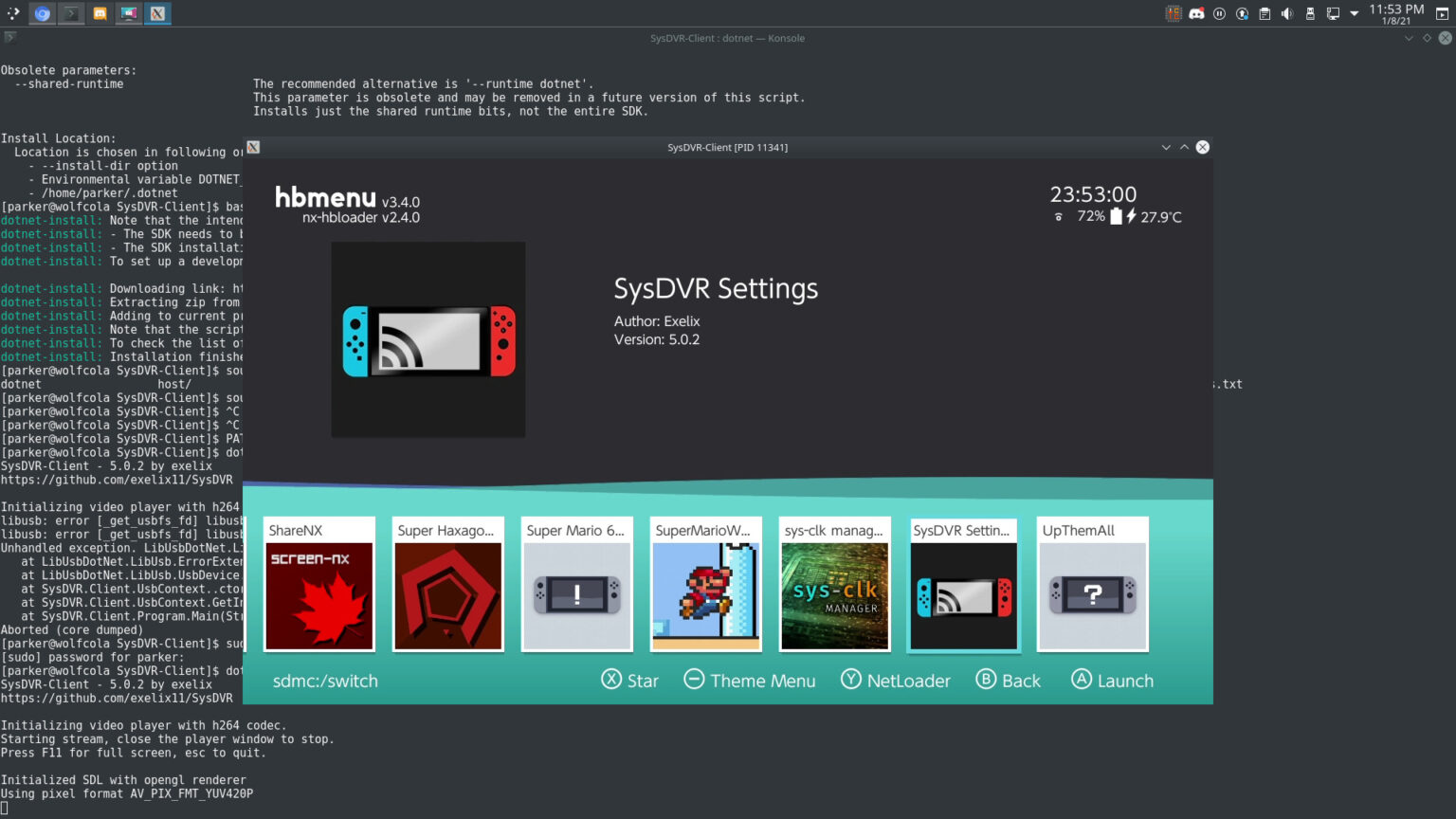This screenshot has height=819, width=1456.
Task: Collapse the Konsole window menu arrow
Action: coord(1410,38)
